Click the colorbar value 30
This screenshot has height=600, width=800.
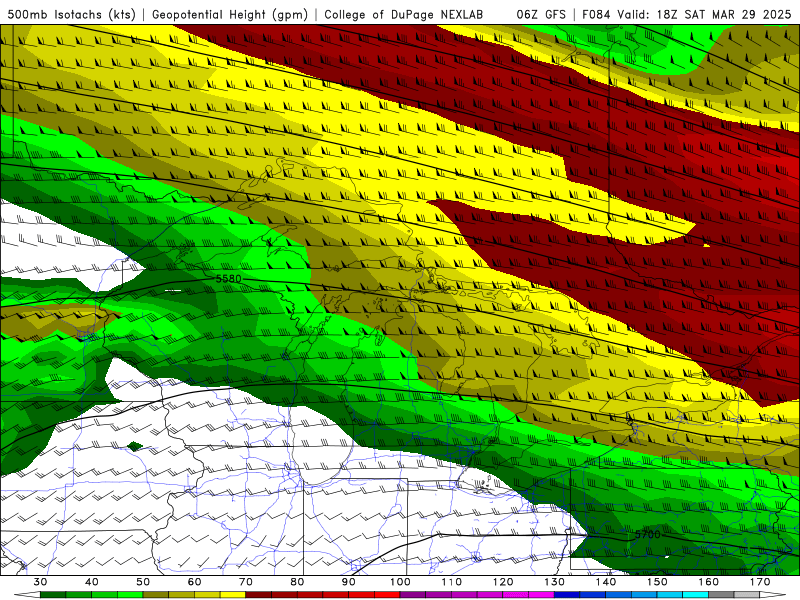(40, 582)
